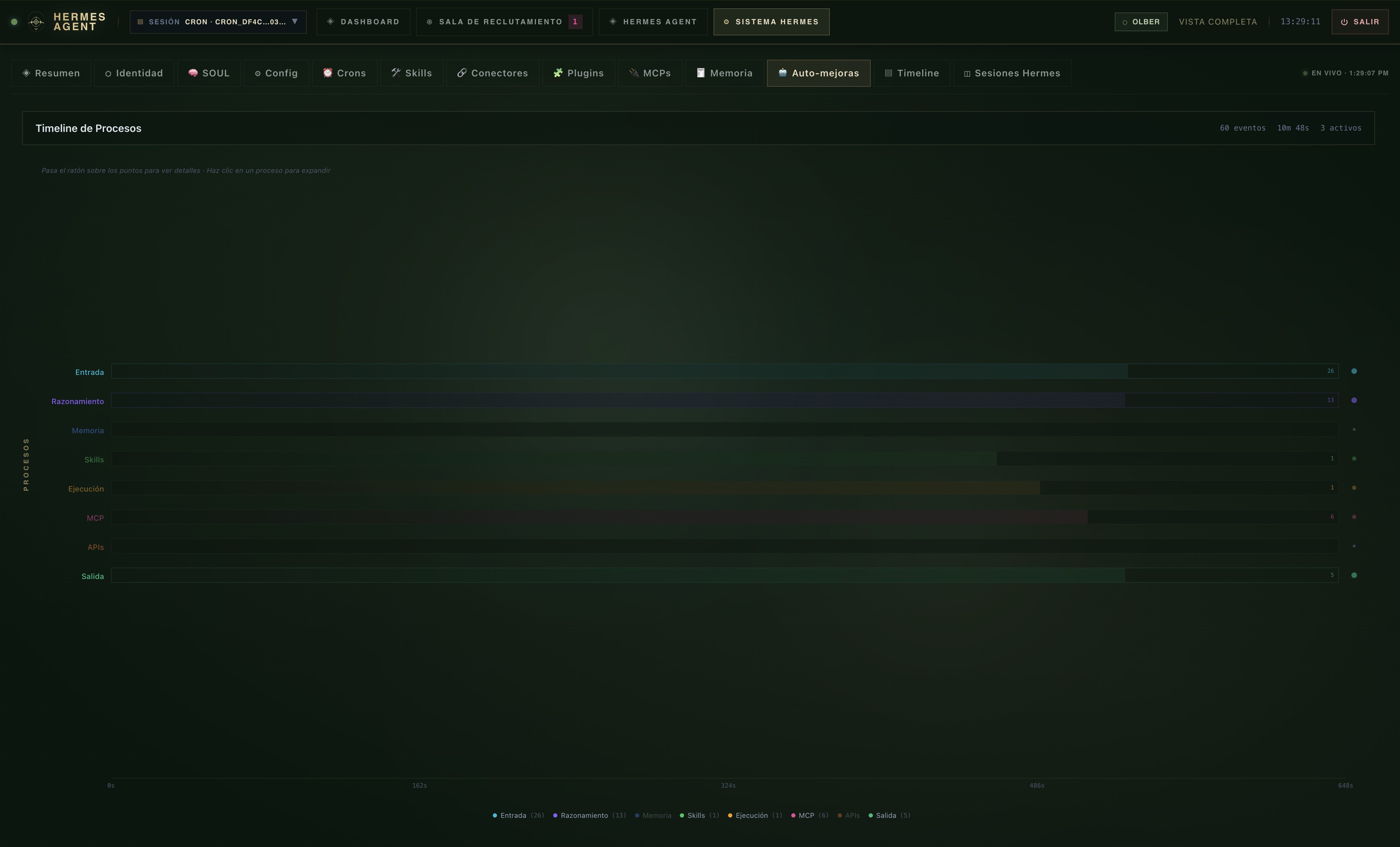The width and height of the screenshot is (1400, 847).
Task: Click the Plugins puzzle piece icon
Action: (x=558, y=73)
